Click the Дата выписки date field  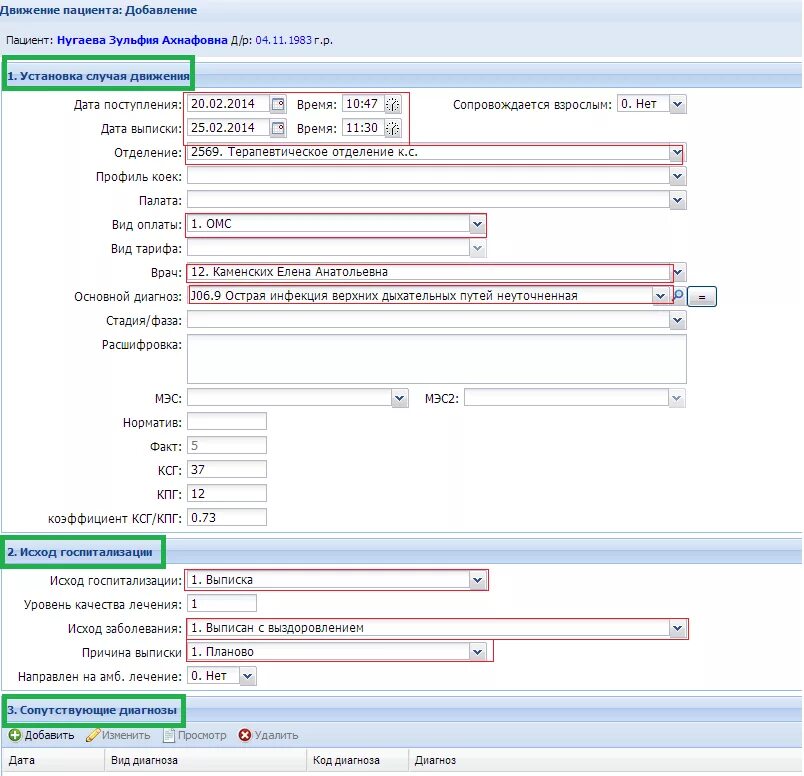pos(229,128)
